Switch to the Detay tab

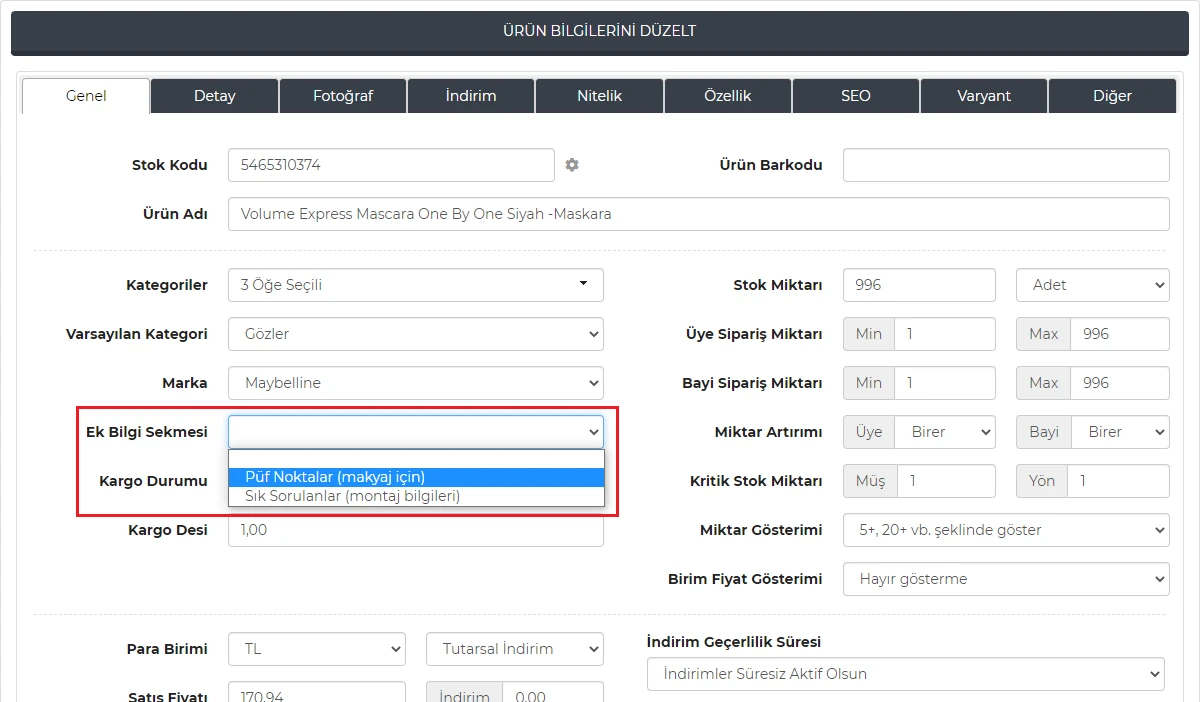[x=214, y=96]
